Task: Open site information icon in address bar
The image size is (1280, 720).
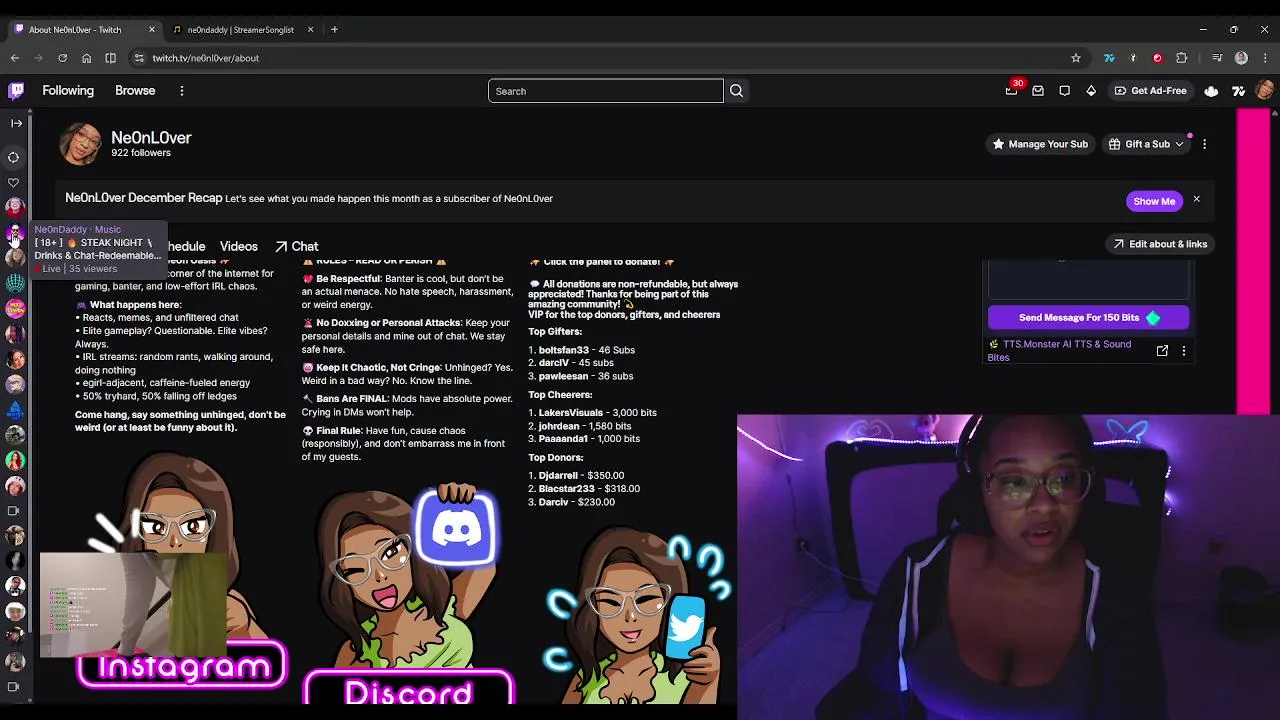Action: [x=139, y=58]
